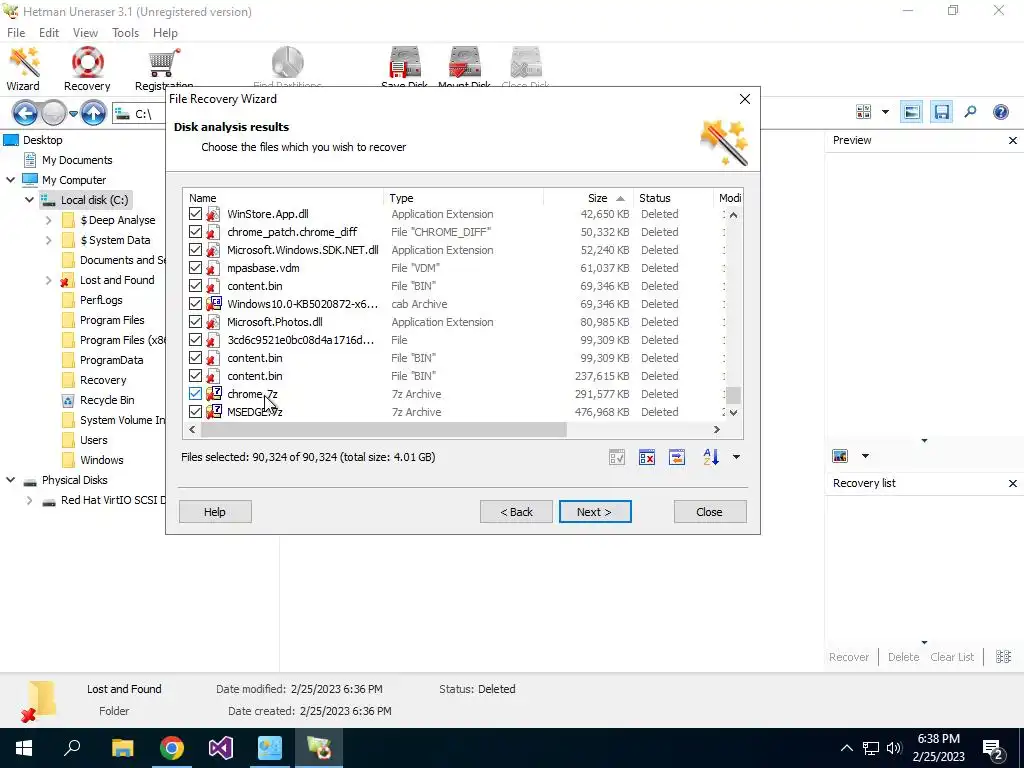Uncheck the Microsoft.Photos.dll checkbox
The width and height of the screenshot is (1024, 768).
195,322
